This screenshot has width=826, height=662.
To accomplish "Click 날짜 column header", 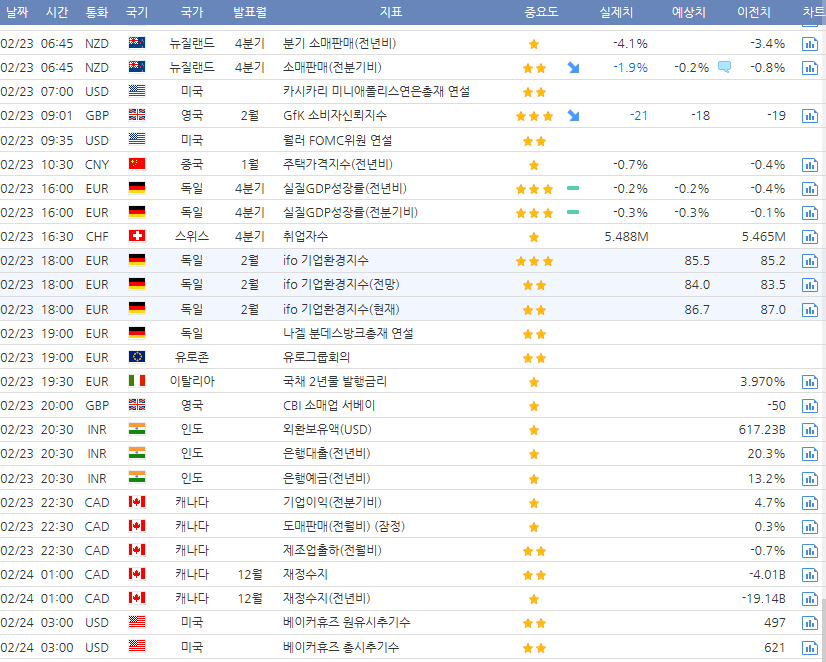I will pos(17,12).
